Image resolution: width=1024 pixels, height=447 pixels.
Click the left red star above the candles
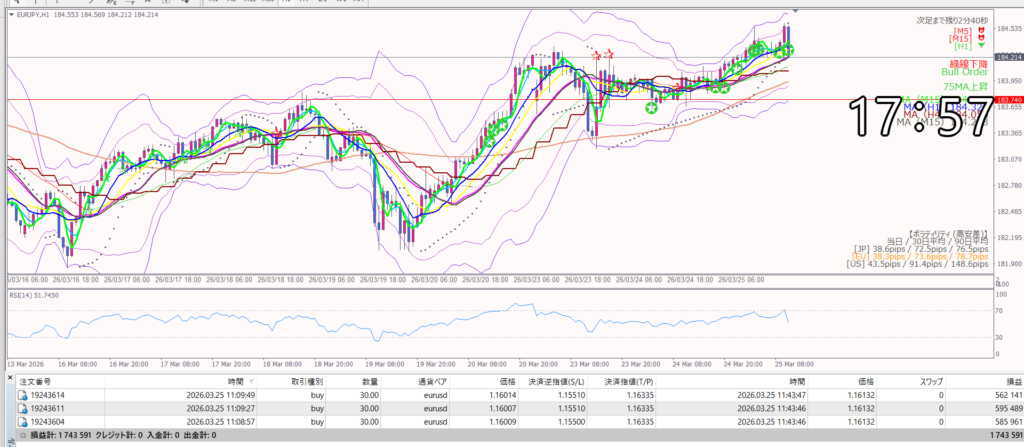(x=597, y=54)
